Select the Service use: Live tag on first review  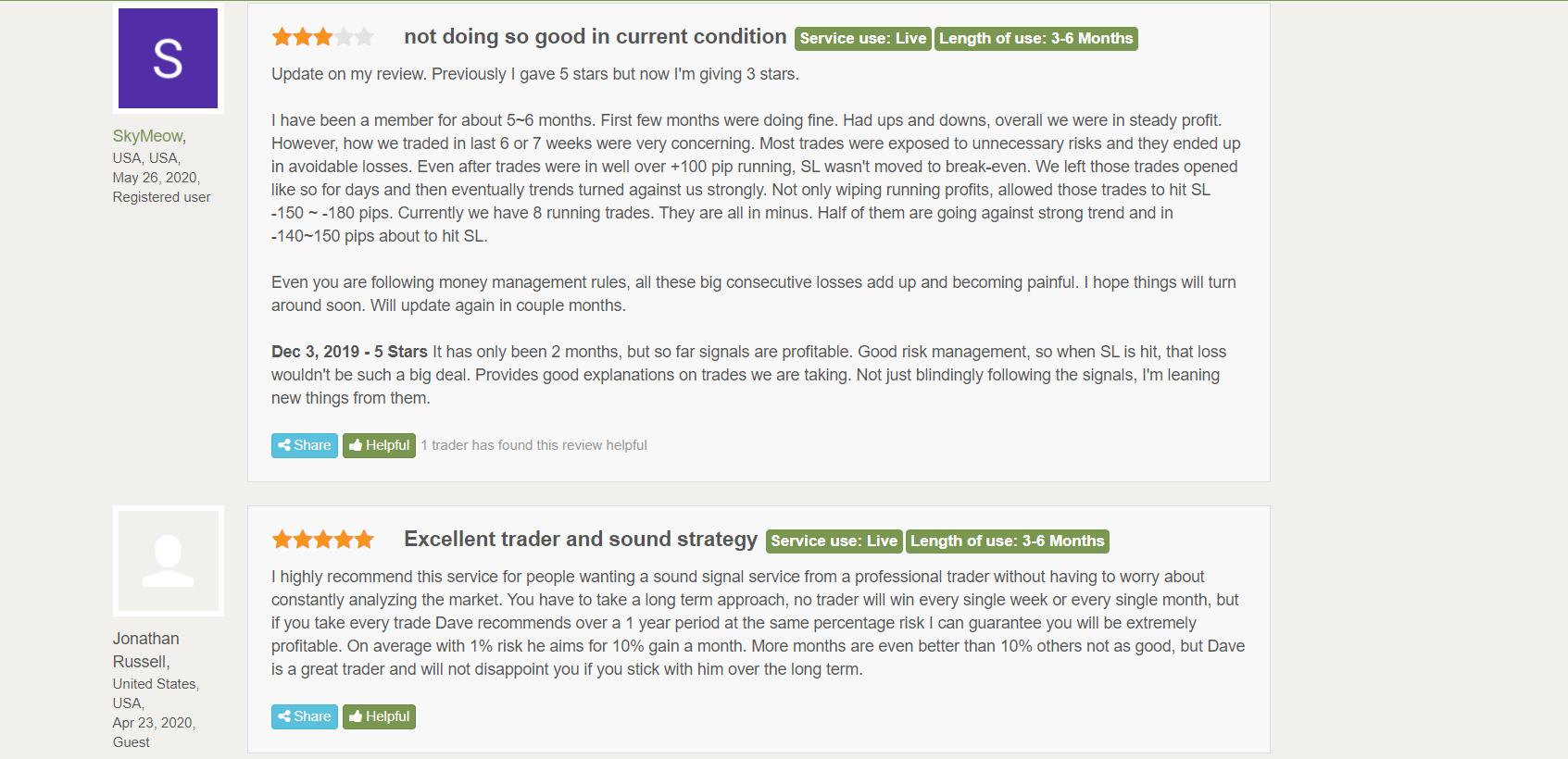coord(862,39)
